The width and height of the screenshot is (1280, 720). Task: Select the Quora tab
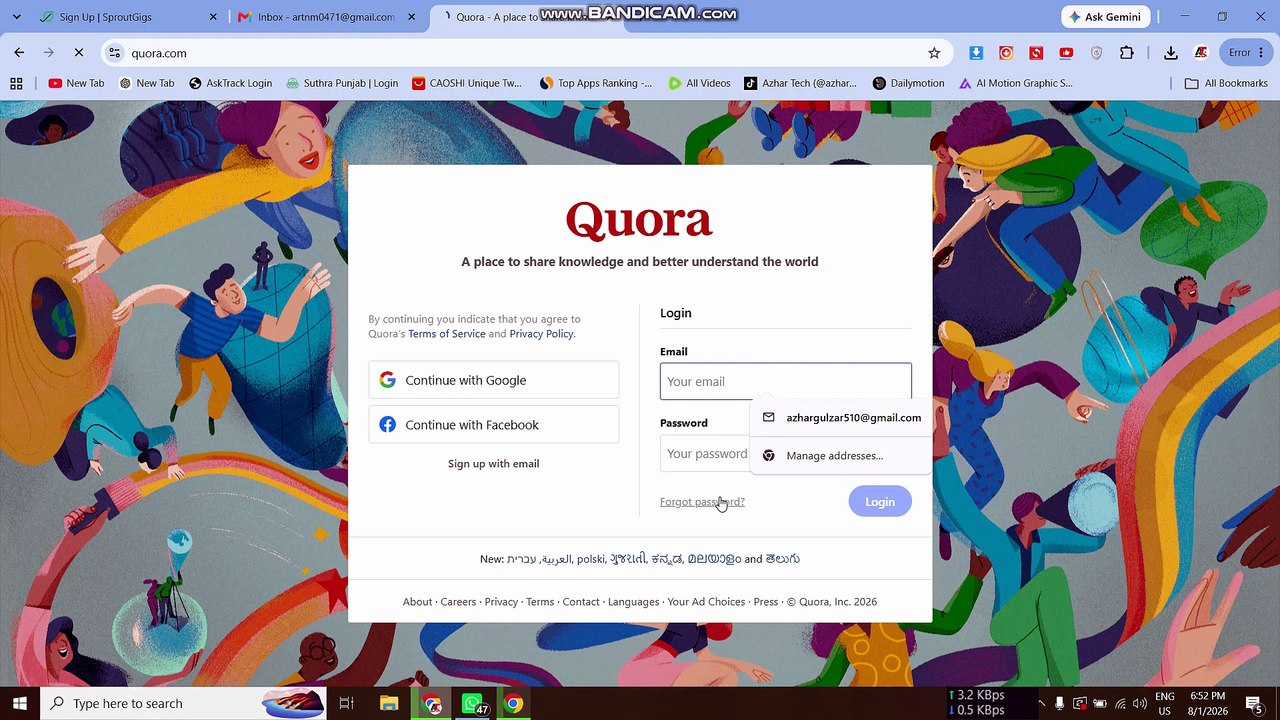point(526,17)
